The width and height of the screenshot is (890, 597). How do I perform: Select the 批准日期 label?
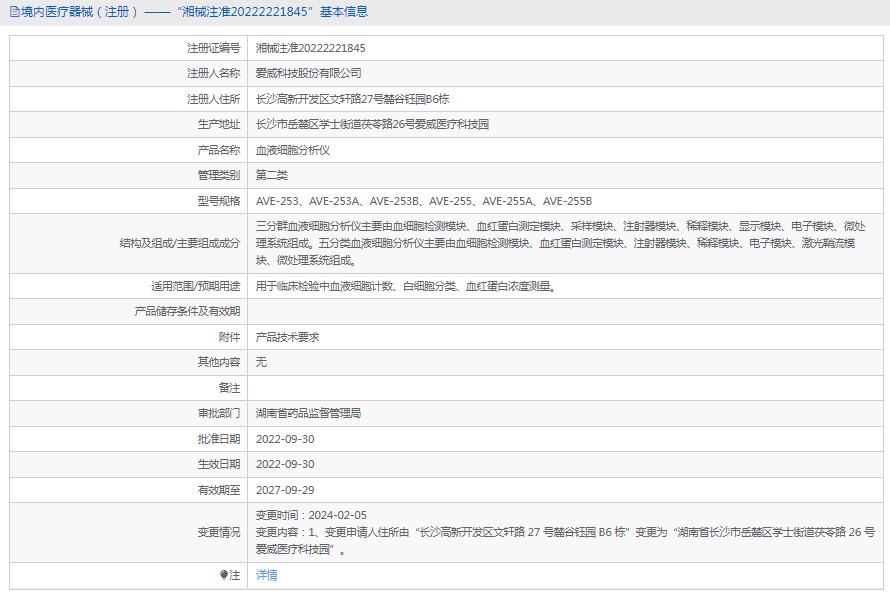(219, 439)
